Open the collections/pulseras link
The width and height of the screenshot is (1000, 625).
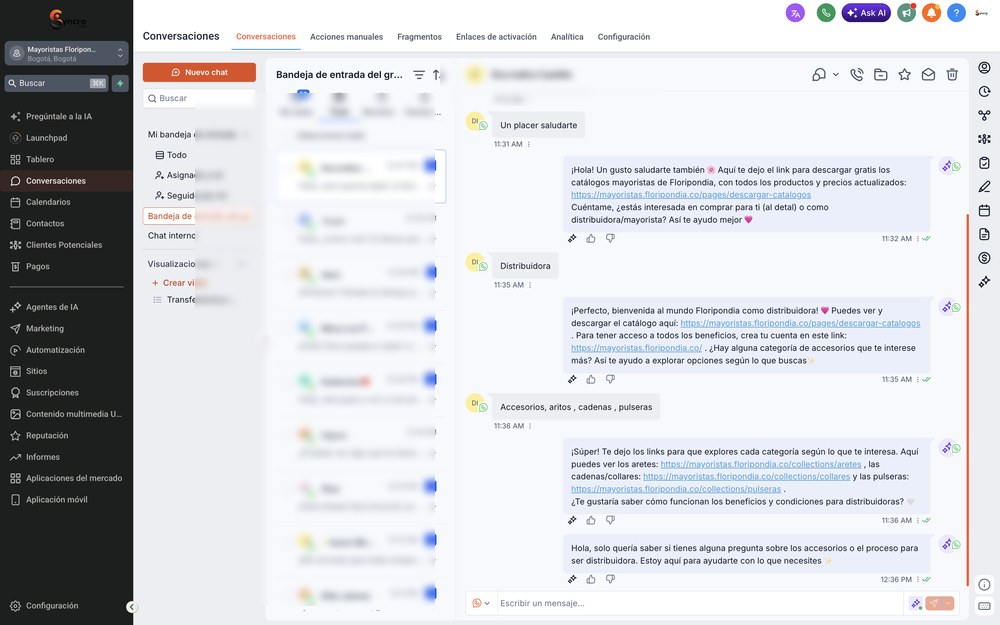(676, 489)
